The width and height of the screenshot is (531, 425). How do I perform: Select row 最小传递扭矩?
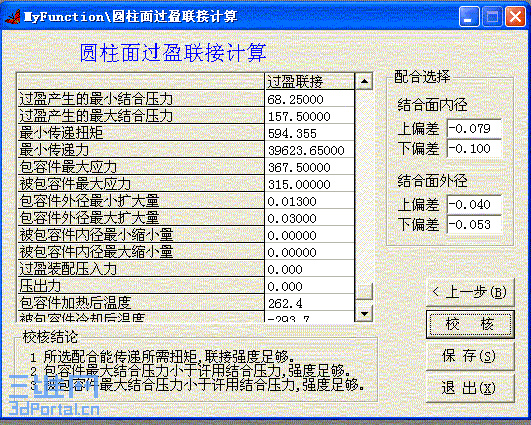tap(186, 133)
